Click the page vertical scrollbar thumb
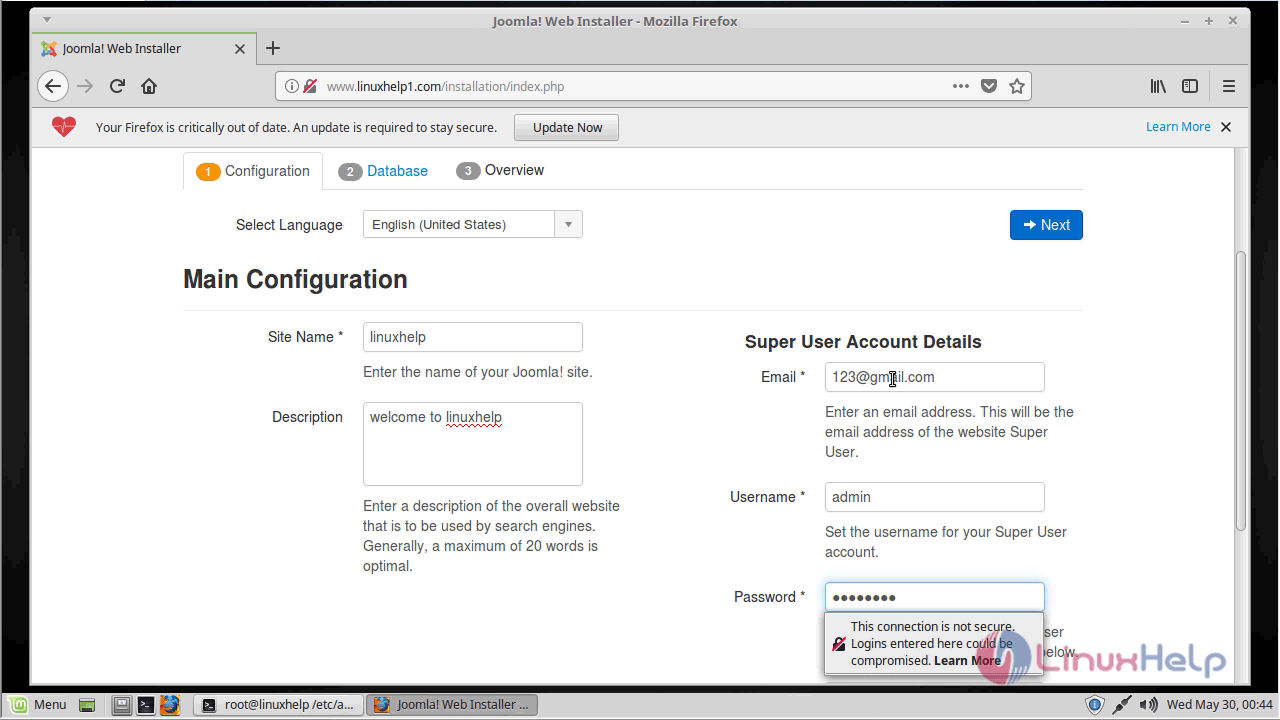 pyautogui.click(x=1241, y=390)
